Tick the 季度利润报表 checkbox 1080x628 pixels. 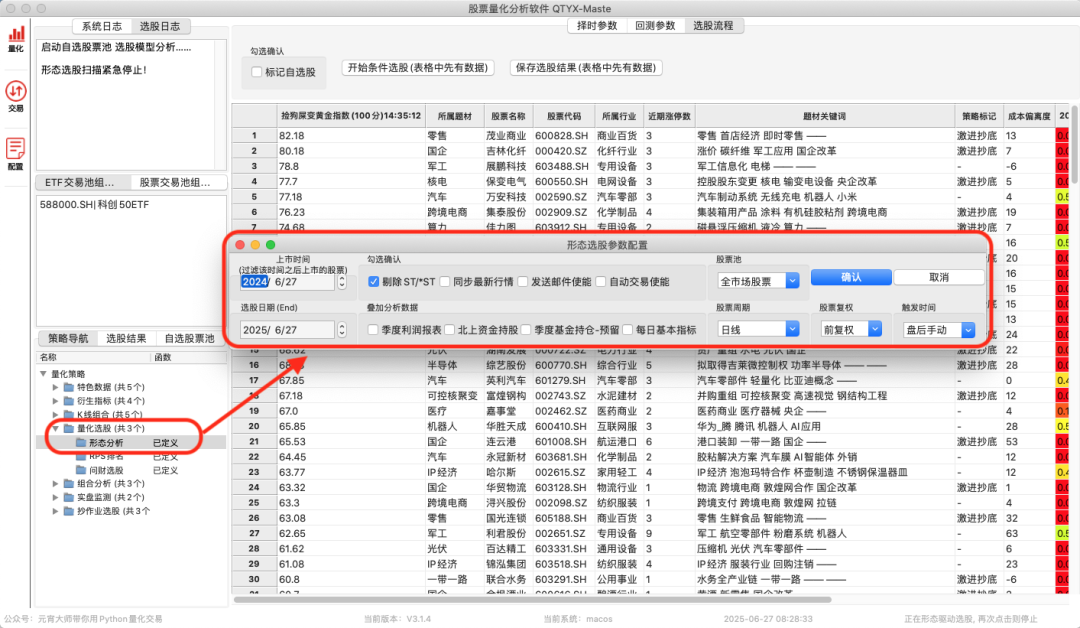click(x=373, y=330)
